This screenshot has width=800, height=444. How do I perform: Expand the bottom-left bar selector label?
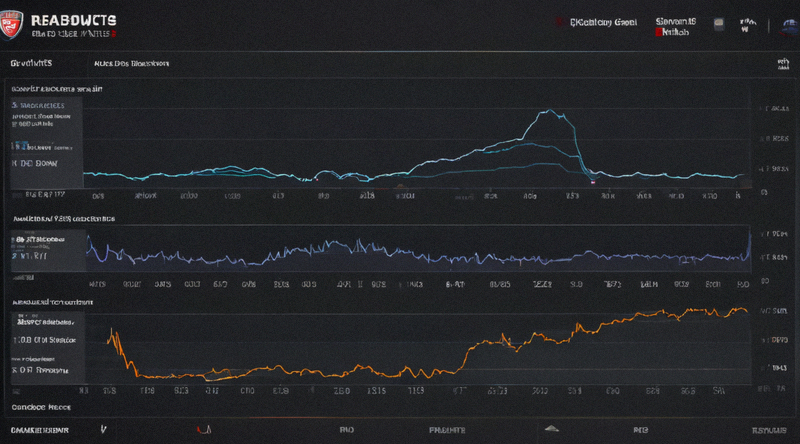click(x=40, y=430)
